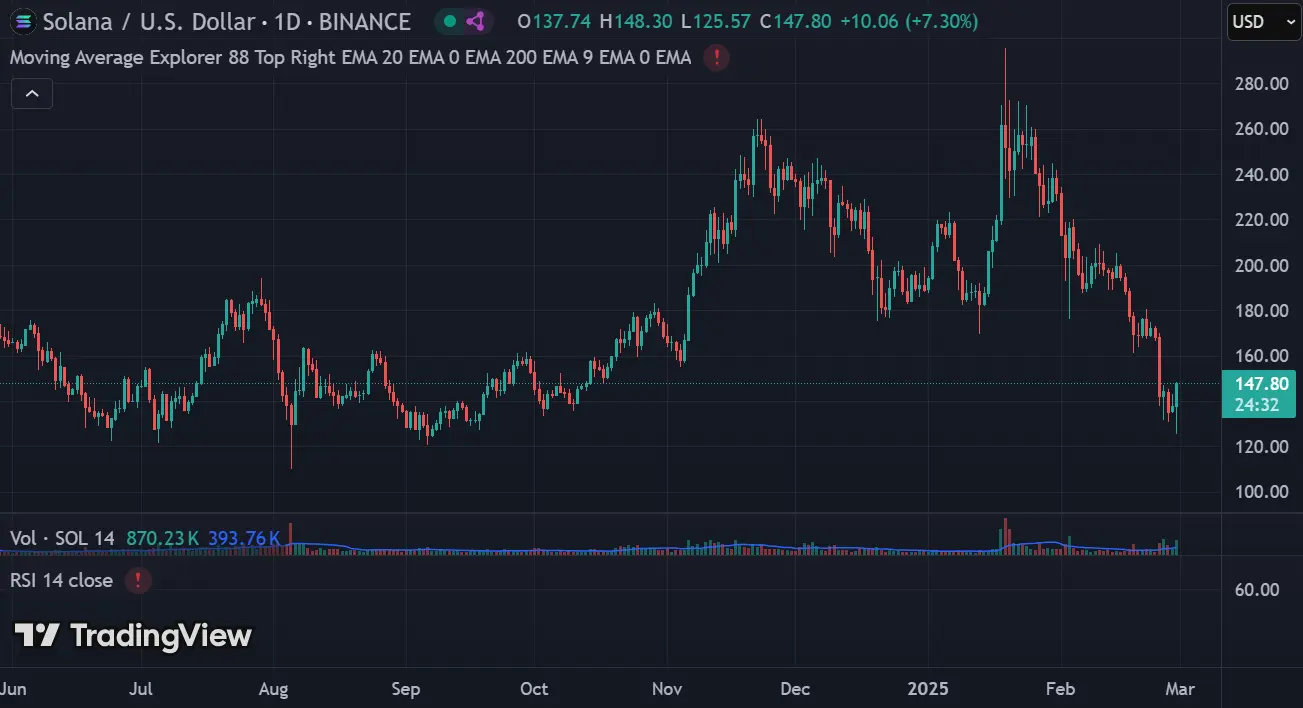Collapse the indicator legend panel
The image size is (1303, 708).
click(31, 92)
